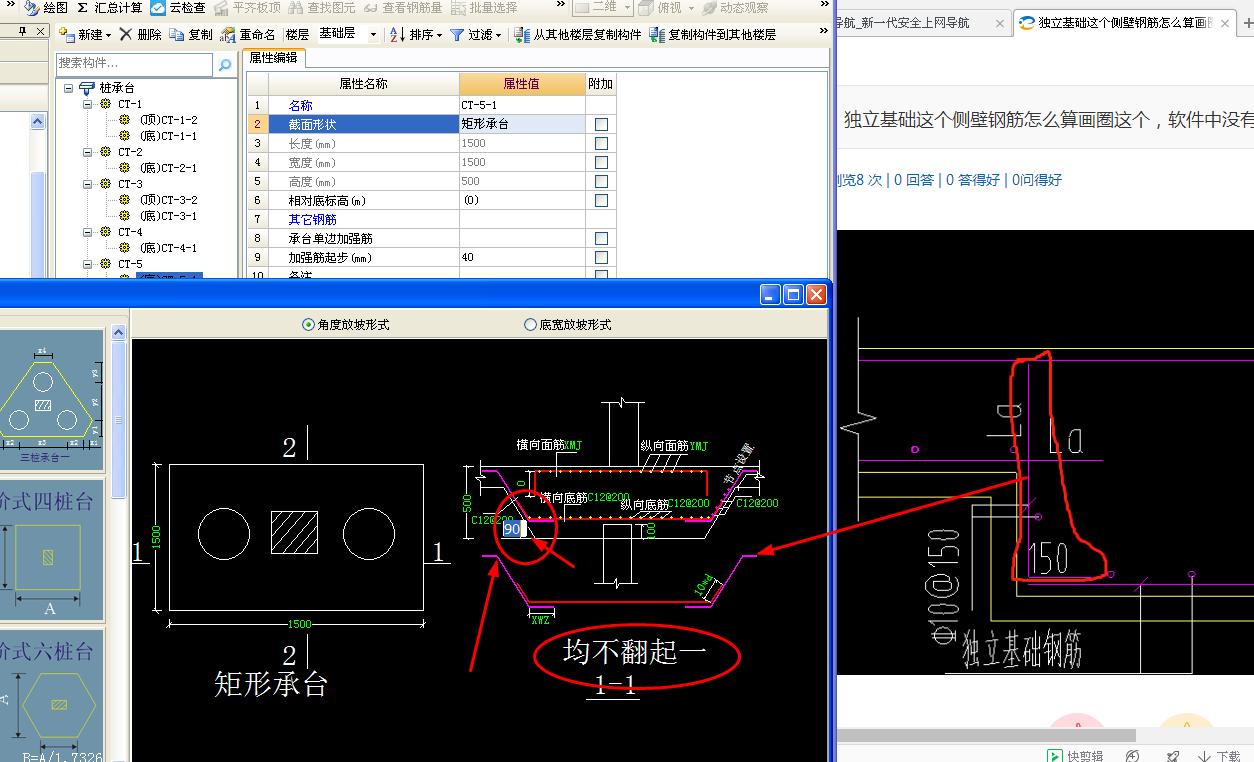Image resolution: width=1254 pixels, height=762 pixels.
Task: Select tree item (底)CT-2-1
Action: pos(168,168)
